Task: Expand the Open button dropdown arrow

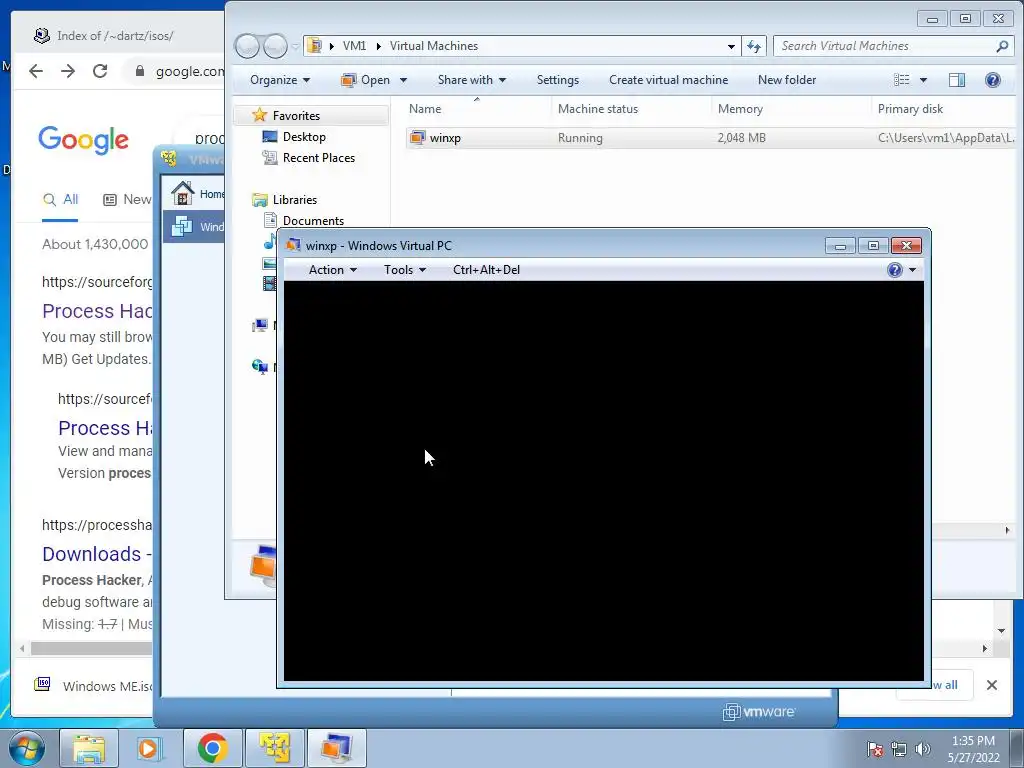Action: 404,80
